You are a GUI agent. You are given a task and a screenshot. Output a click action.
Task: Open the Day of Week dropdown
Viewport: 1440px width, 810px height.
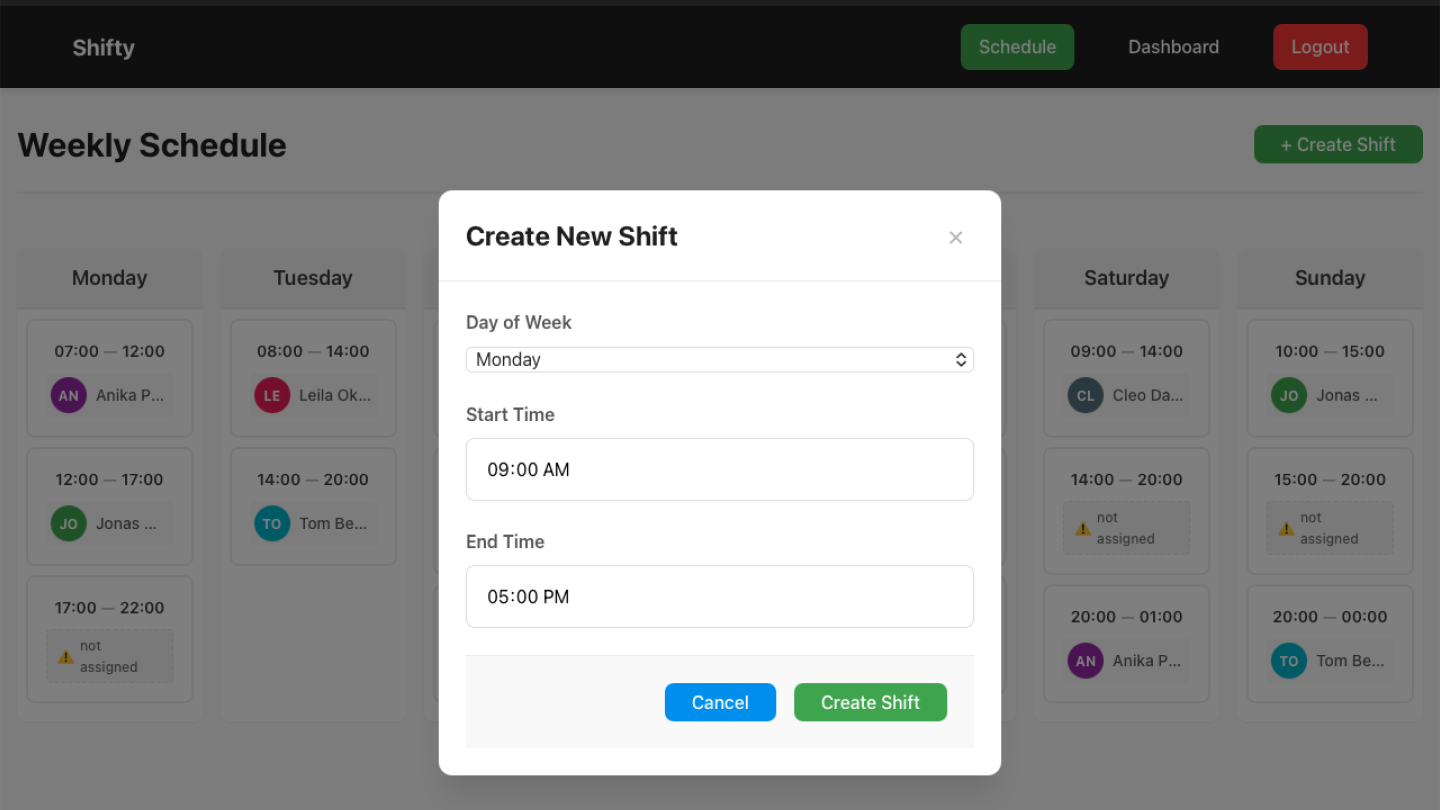[x=720, y=359]
